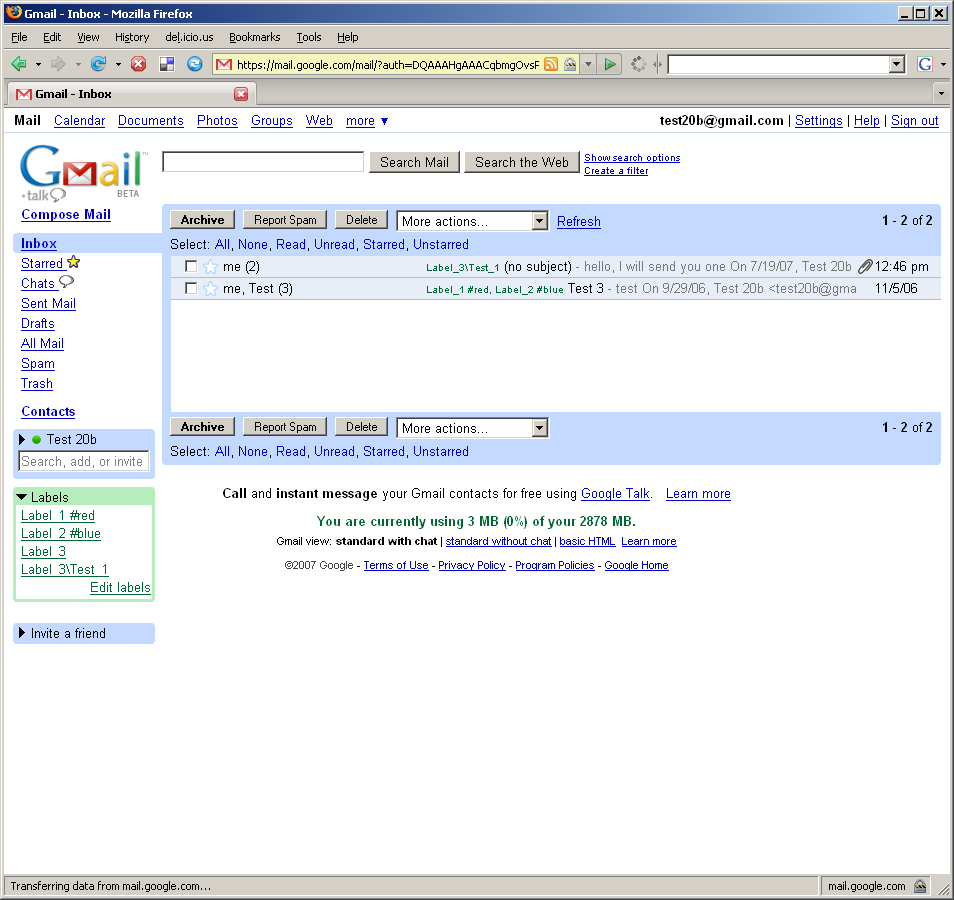Star the conversation from me, Test (3)
The height and width of the screenshot is (900, 954).
coord(211,288)
